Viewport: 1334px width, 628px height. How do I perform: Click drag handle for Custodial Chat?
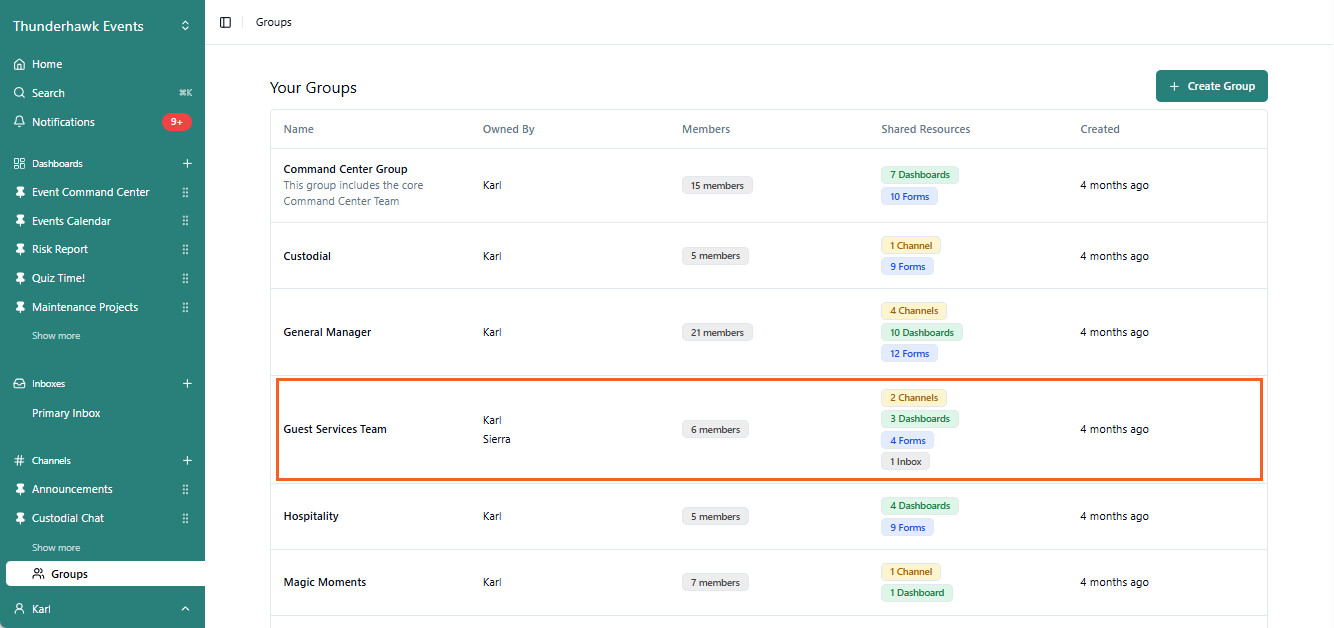[x=185, y=518]
